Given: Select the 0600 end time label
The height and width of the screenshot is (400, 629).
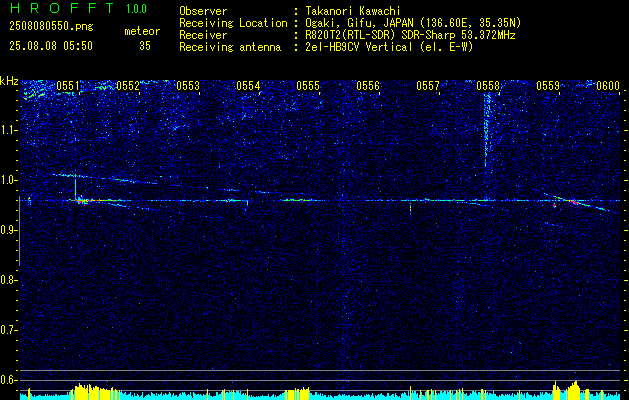Looking at the screenshot, I should coord(608,86).
